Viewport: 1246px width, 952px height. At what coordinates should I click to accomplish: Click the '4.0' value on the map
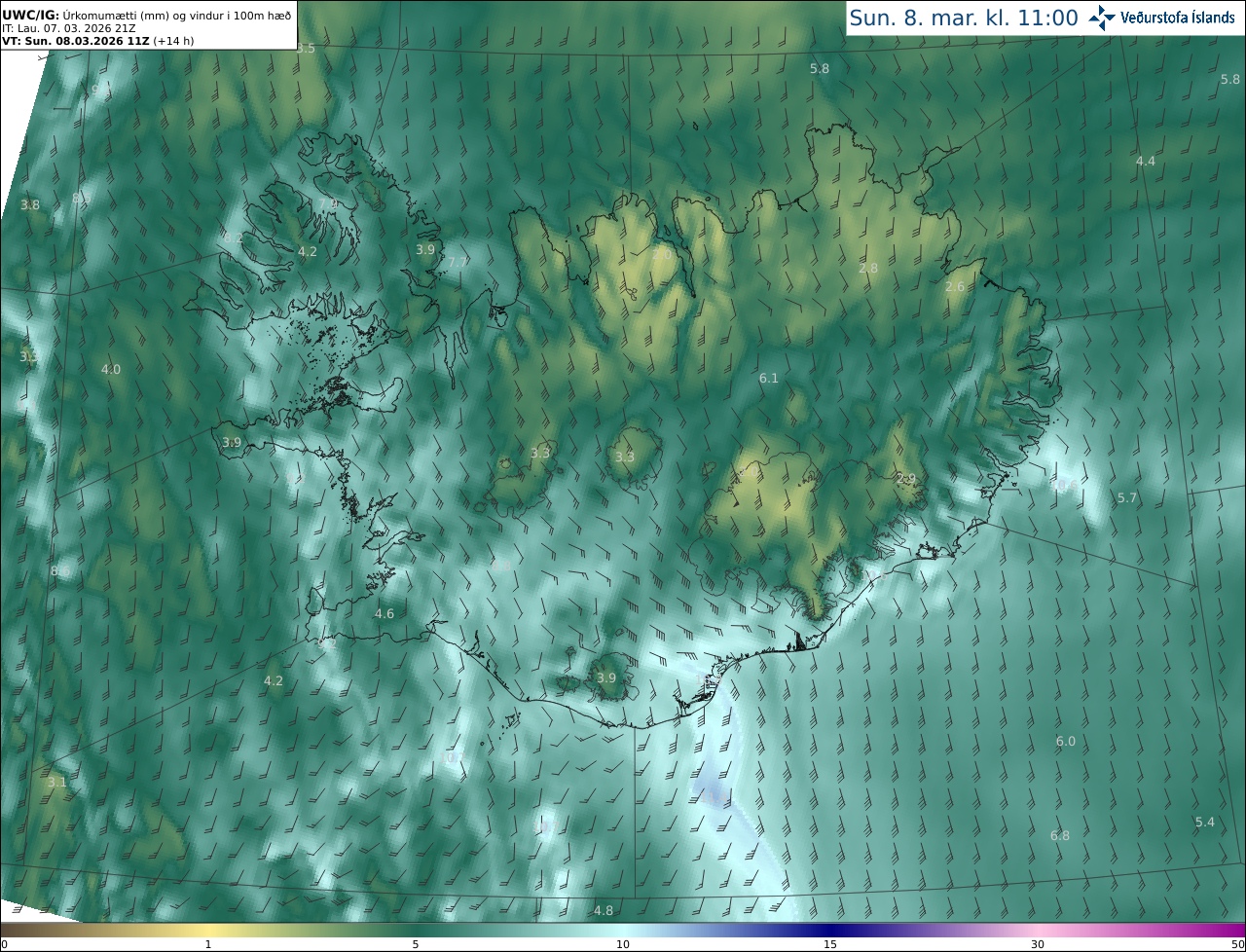pos(111,369)
